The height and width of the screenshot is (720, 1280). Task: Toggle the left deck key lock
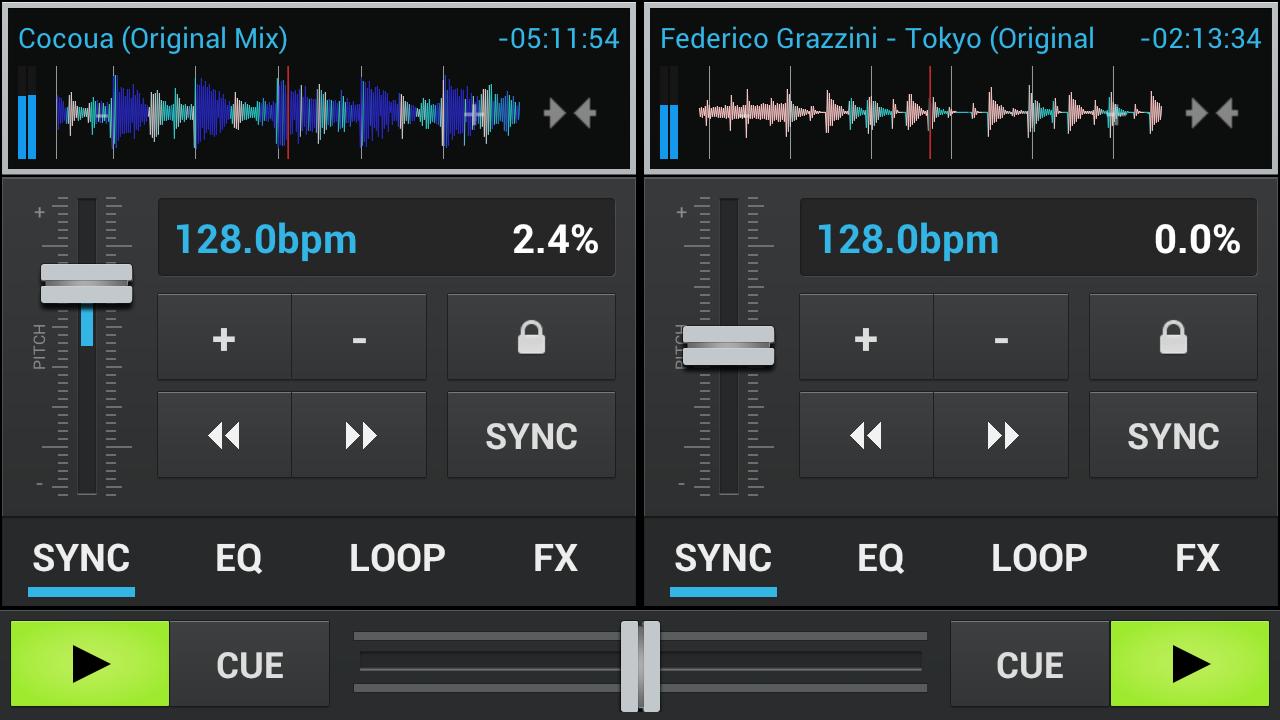531,337
